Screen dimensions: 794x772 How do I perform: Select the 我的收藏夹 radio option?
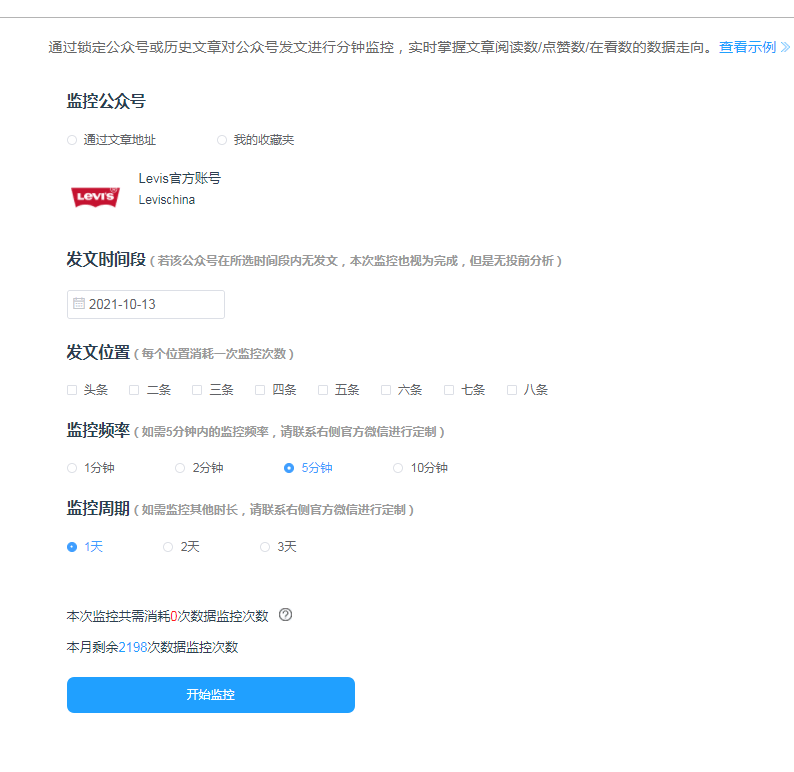pyautogui.click(x=222, y=140)
